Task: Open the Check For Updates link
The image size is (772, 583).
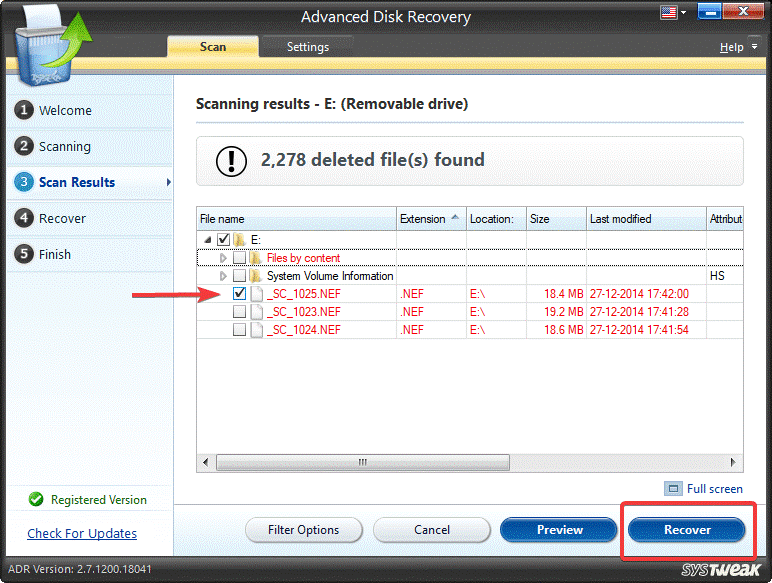Action: pyautogui.click(x=82, y=533)
